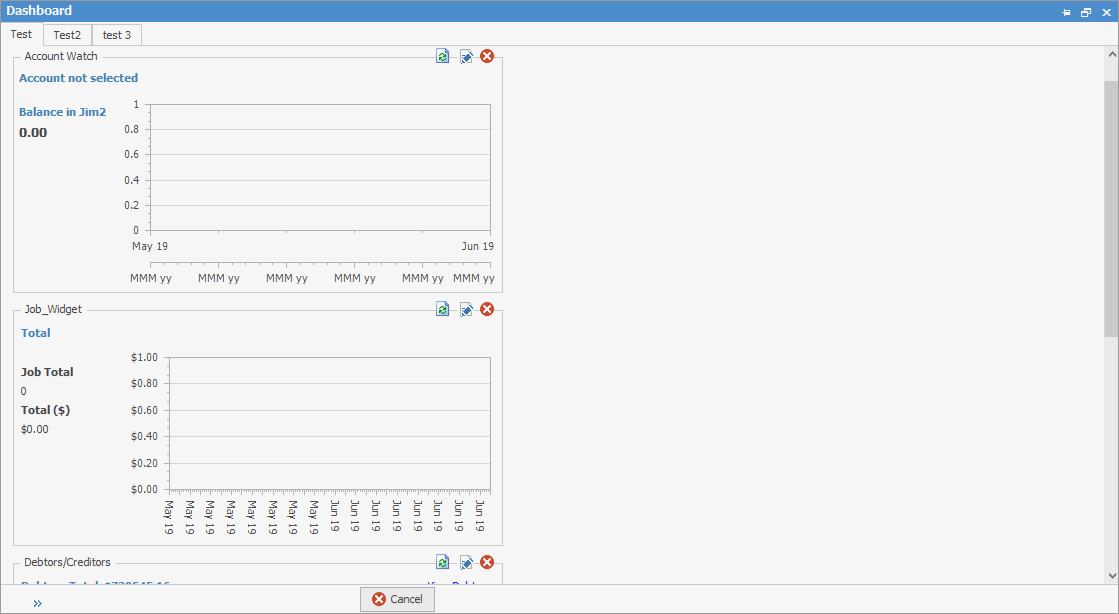Click the 'May 19' label under Account Watch chart
Screen dimensions: 1119x614
coord(150,246)
